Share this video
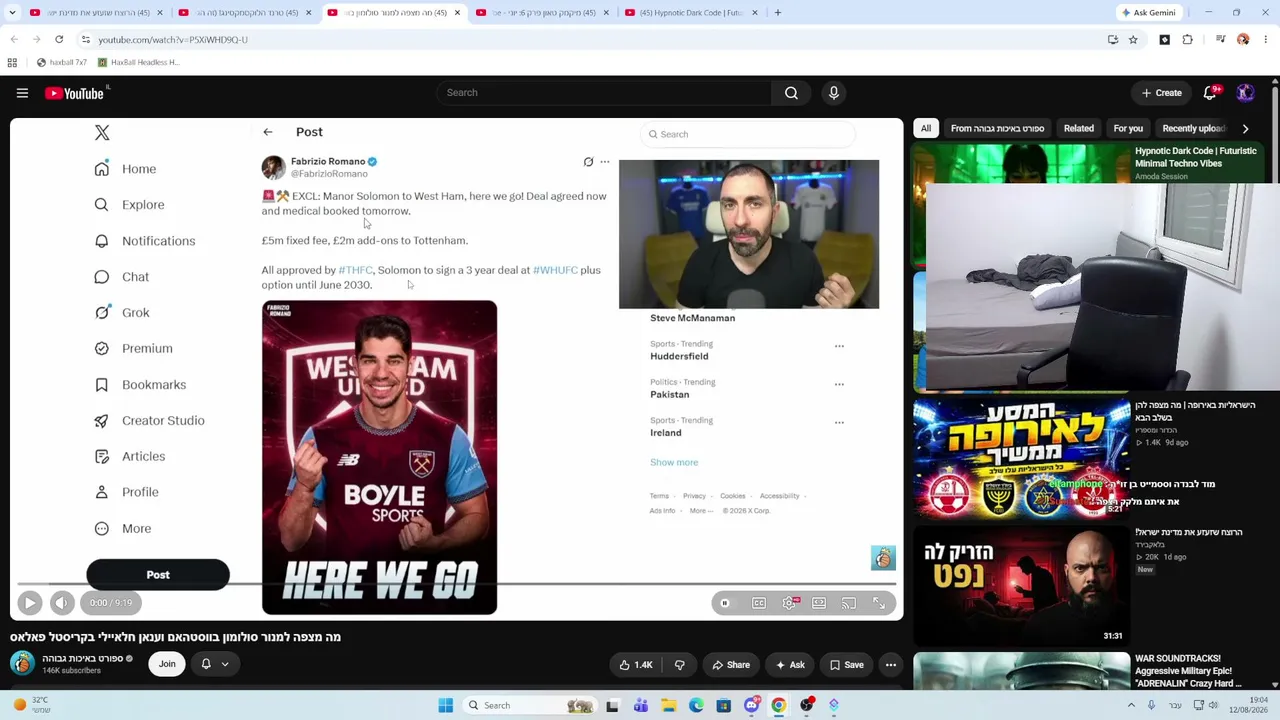 [731, 665]
